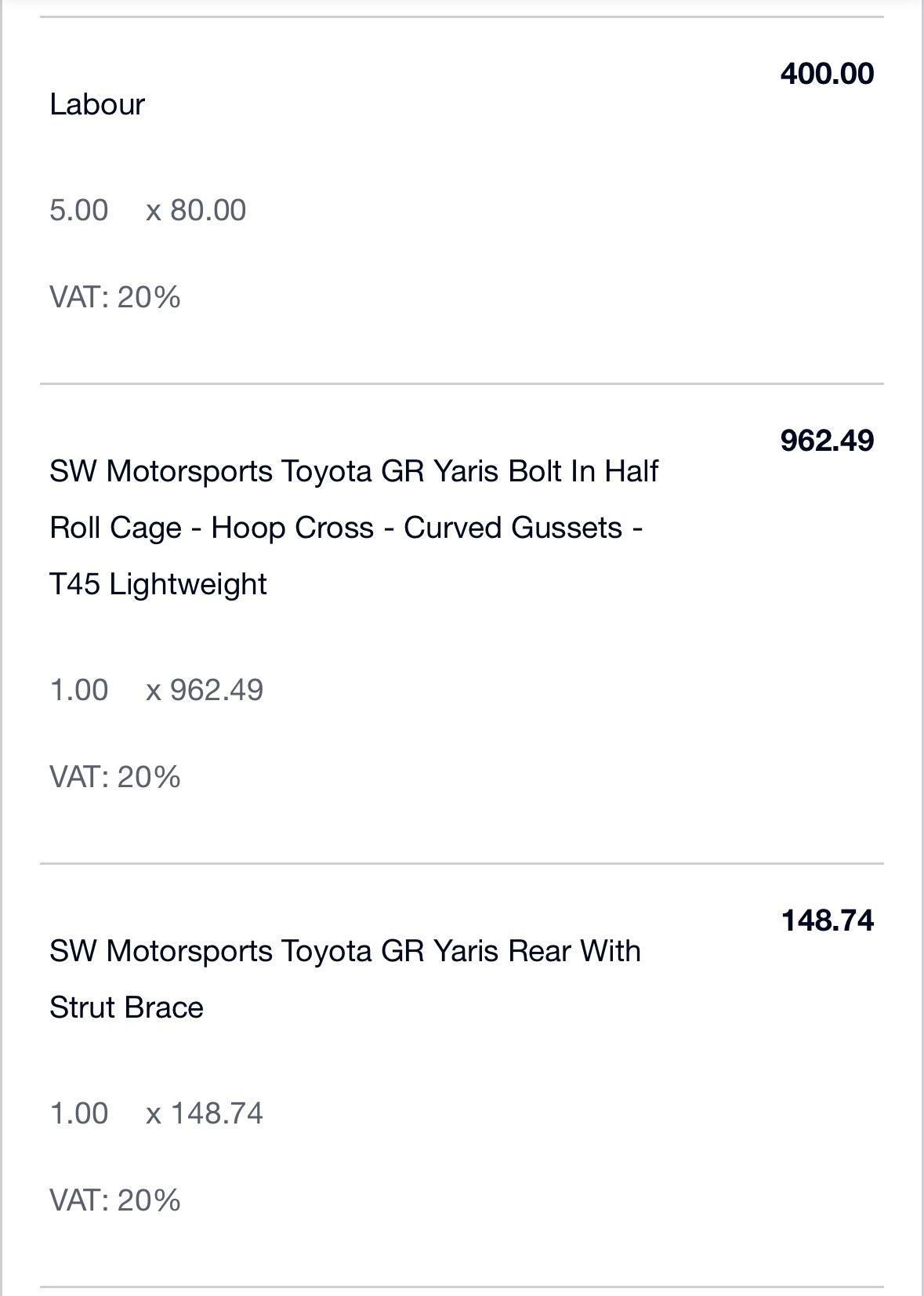
Task: Select the strut brace VAT: 20% text
Action: click(115, 1200)
